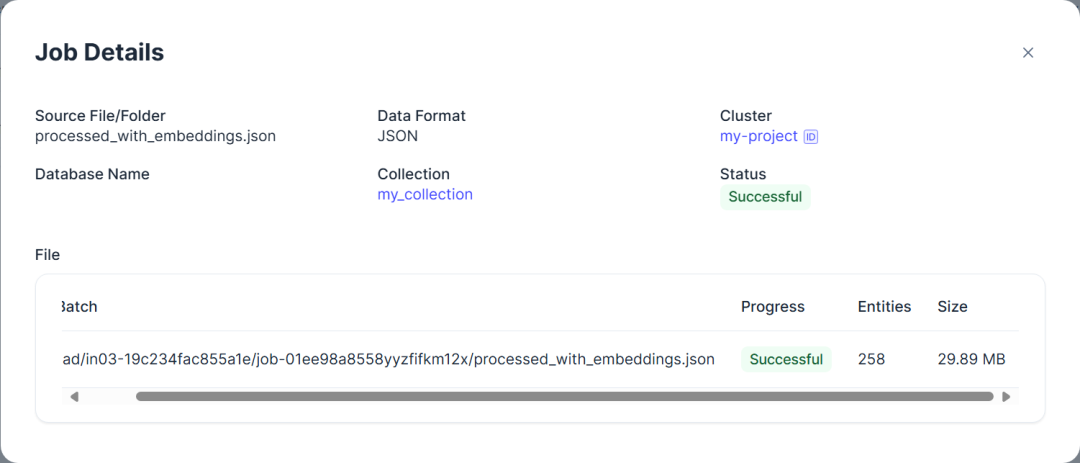Close the Job Details dialog
The image size is (1080, 463).
pyautogui.click(x=1028, y=53)
